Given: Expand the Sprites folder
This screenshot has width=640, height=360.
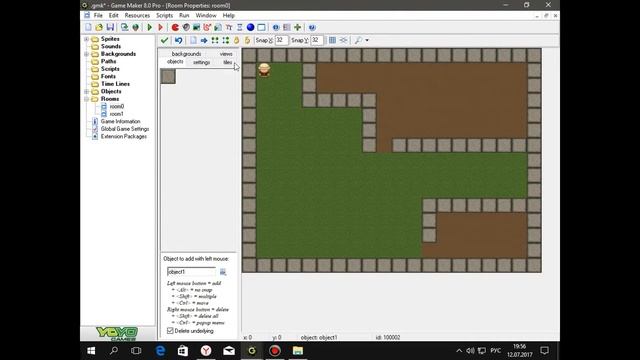Looking at the screenshot, I should coord(87,39).
